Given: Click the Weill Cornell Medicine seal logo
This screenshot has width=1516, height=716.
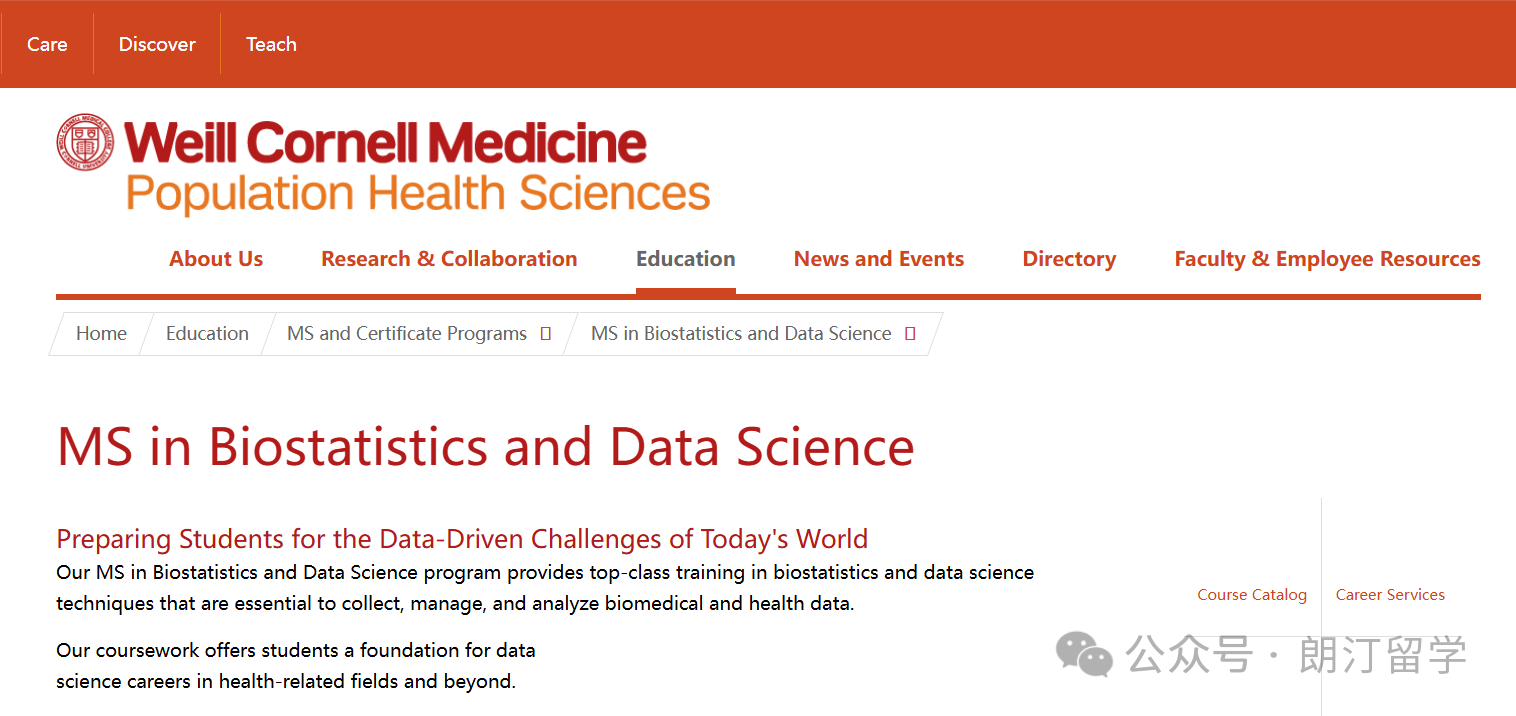Looking at the screenshot, I should 85,142.
